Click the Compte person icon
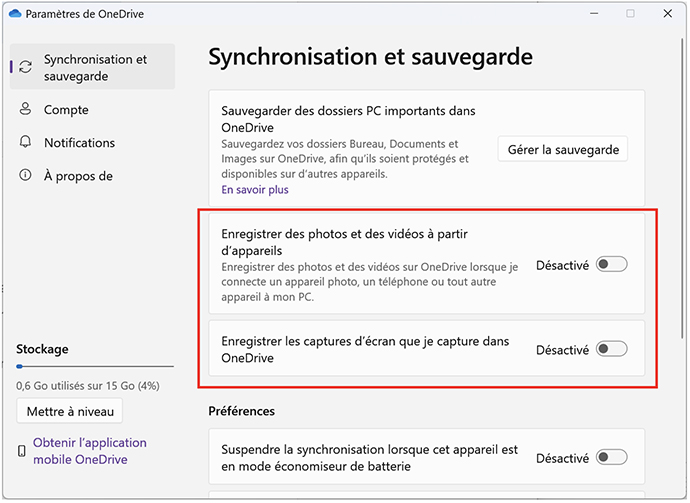This screenshot has width=690, height=503. click(x=25, y=110)
